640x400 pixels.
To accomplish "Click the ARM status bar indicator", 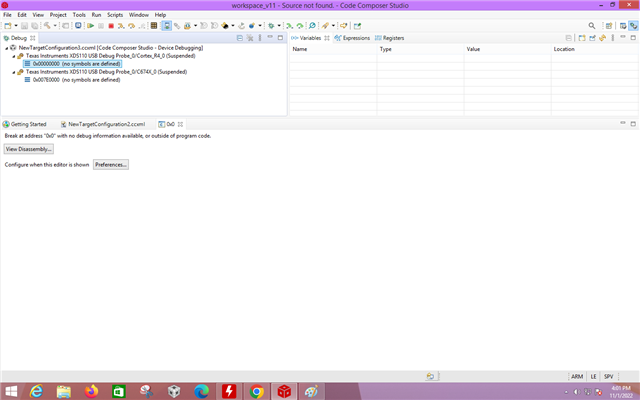I will coord(577,376).
